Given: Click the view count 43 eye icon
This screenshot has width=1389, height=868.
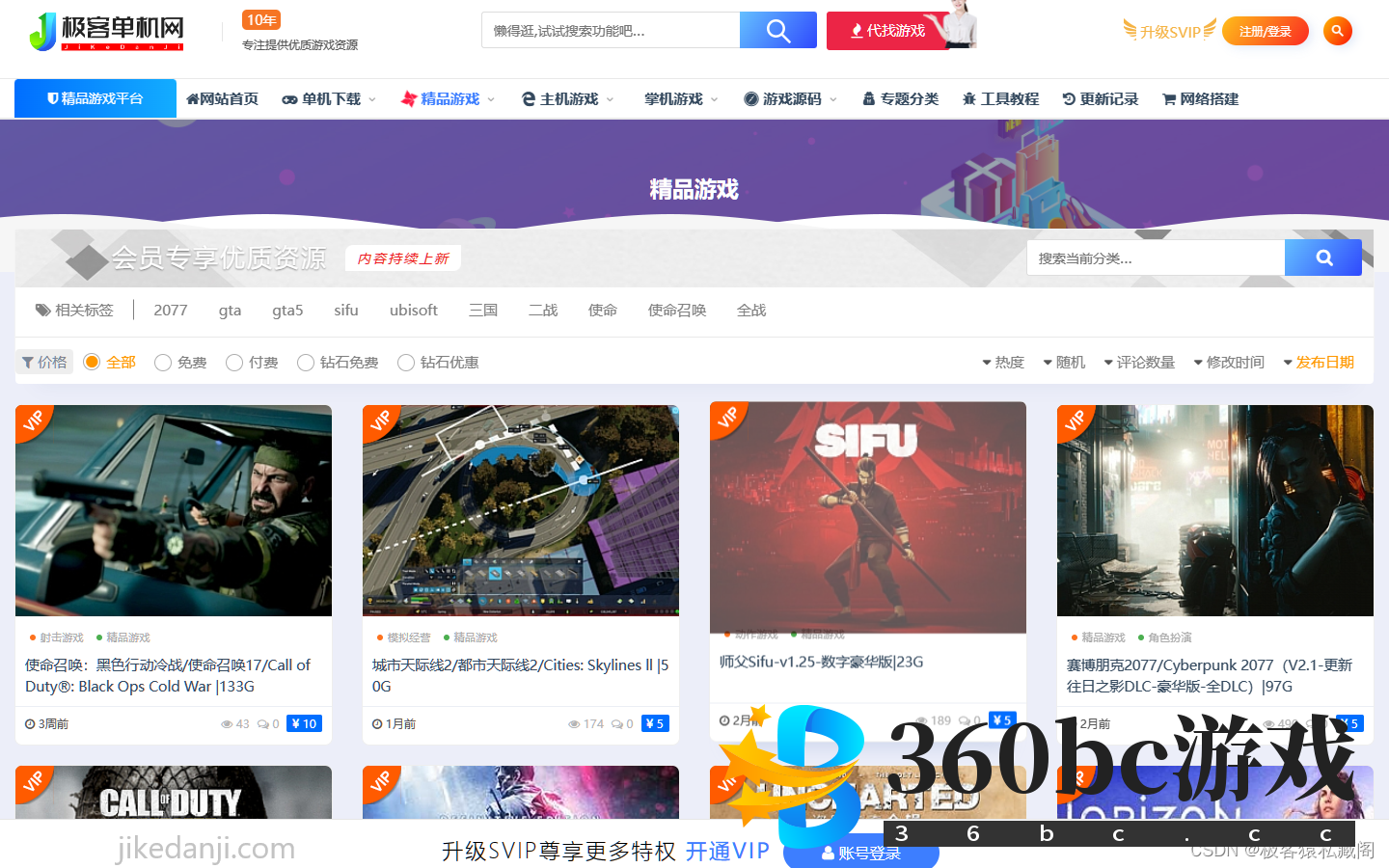Looking at the screenshot, I should click(227, 724).
